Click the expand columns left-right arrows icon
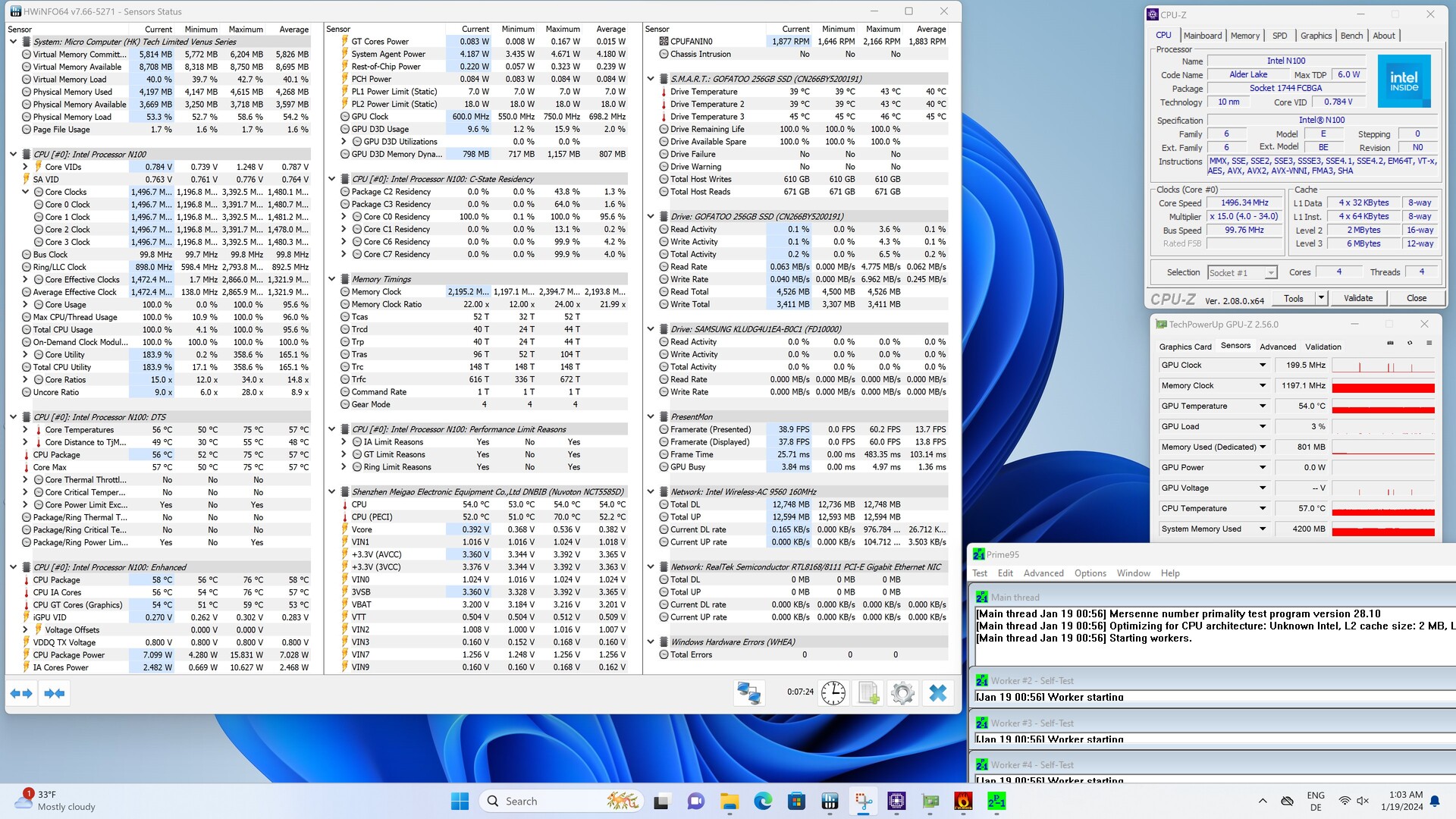Image resolution: width=1456 pixels, height=819 pixels. point(21,693)
